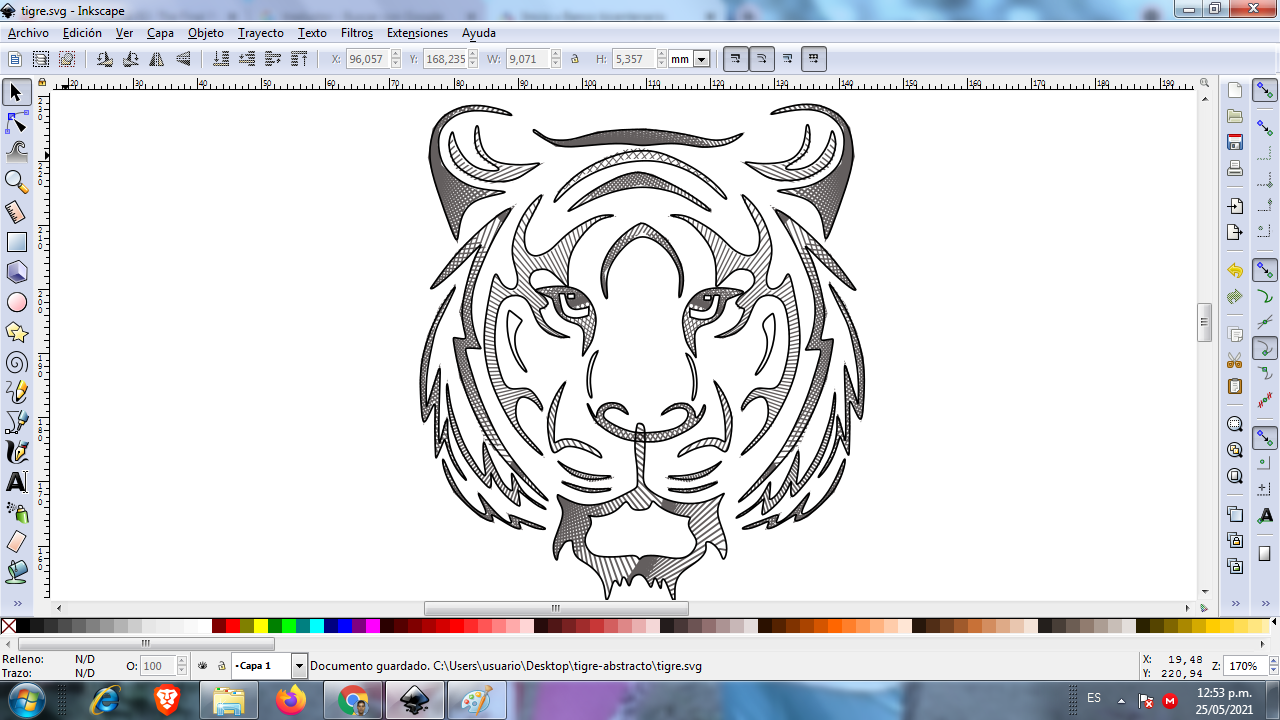Rotate selection 90° counter-clockwise

[104, 59]
